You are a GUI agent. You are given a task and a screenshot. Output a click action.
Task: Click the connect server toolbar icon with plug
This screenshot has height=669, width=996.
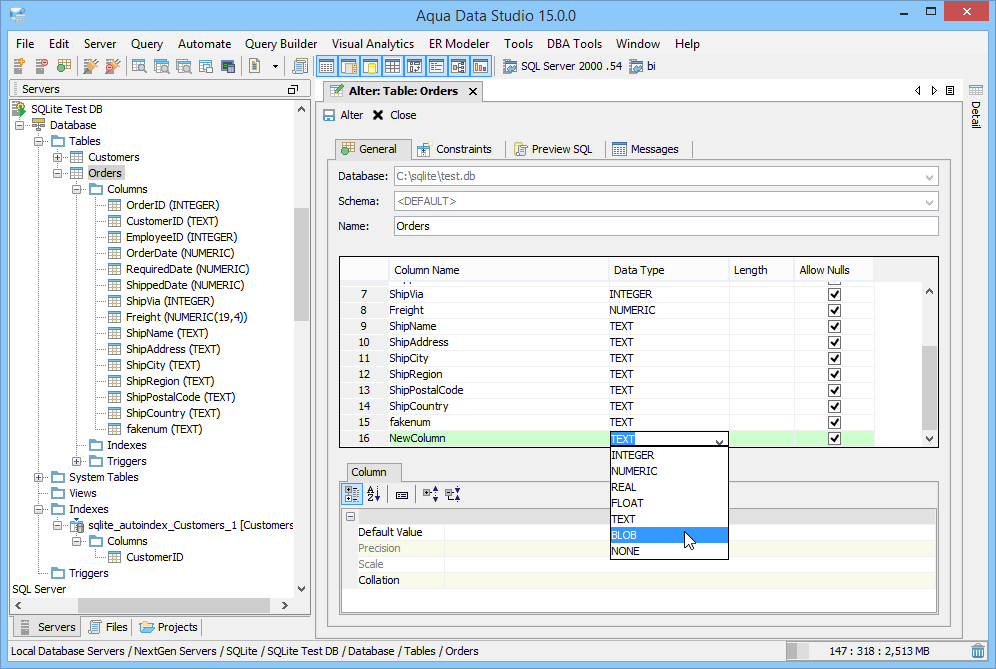point(91,65)
